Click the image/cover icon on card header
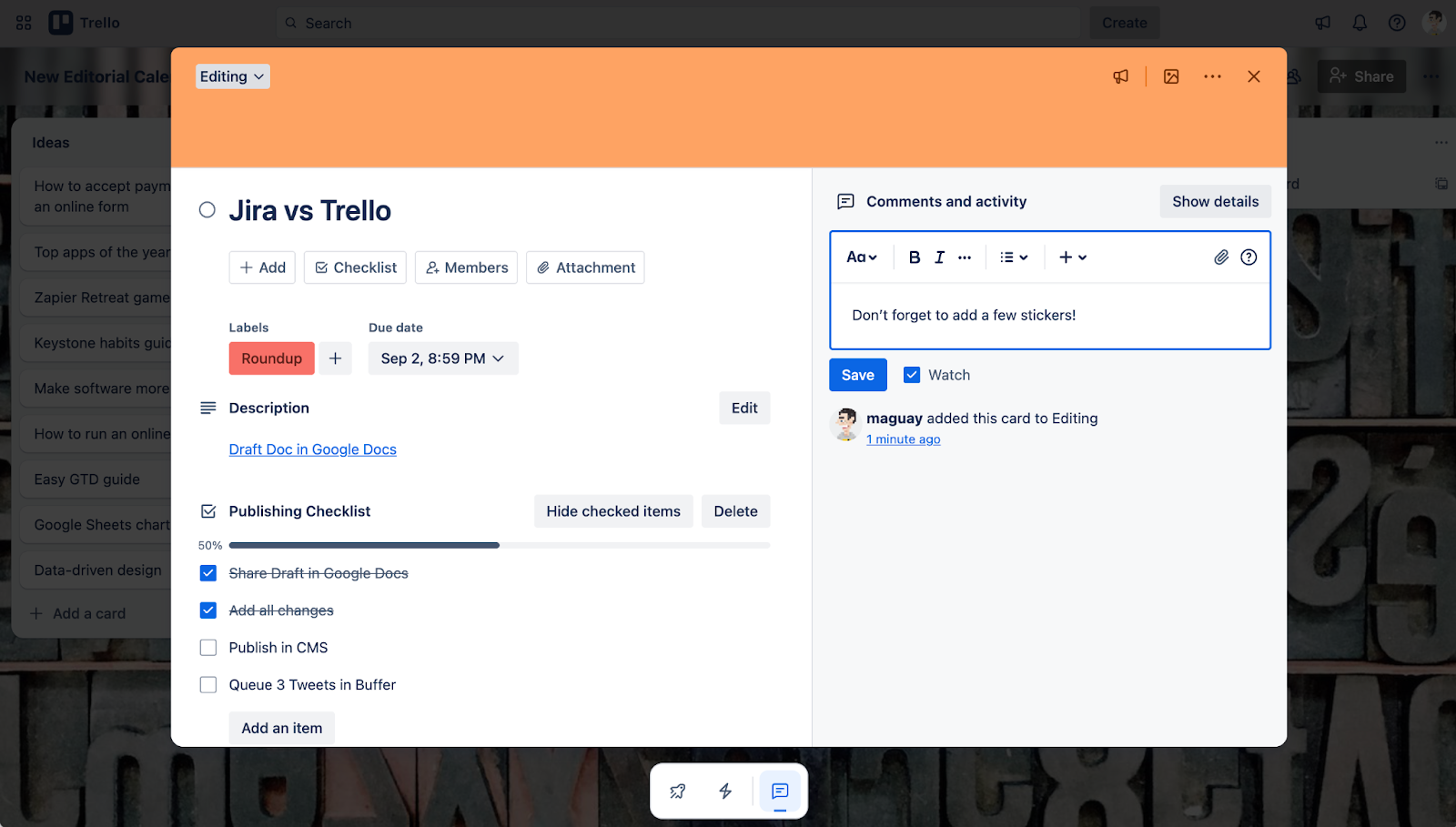The height and width of the screenshot is (827, 1456). [1170, 76]
